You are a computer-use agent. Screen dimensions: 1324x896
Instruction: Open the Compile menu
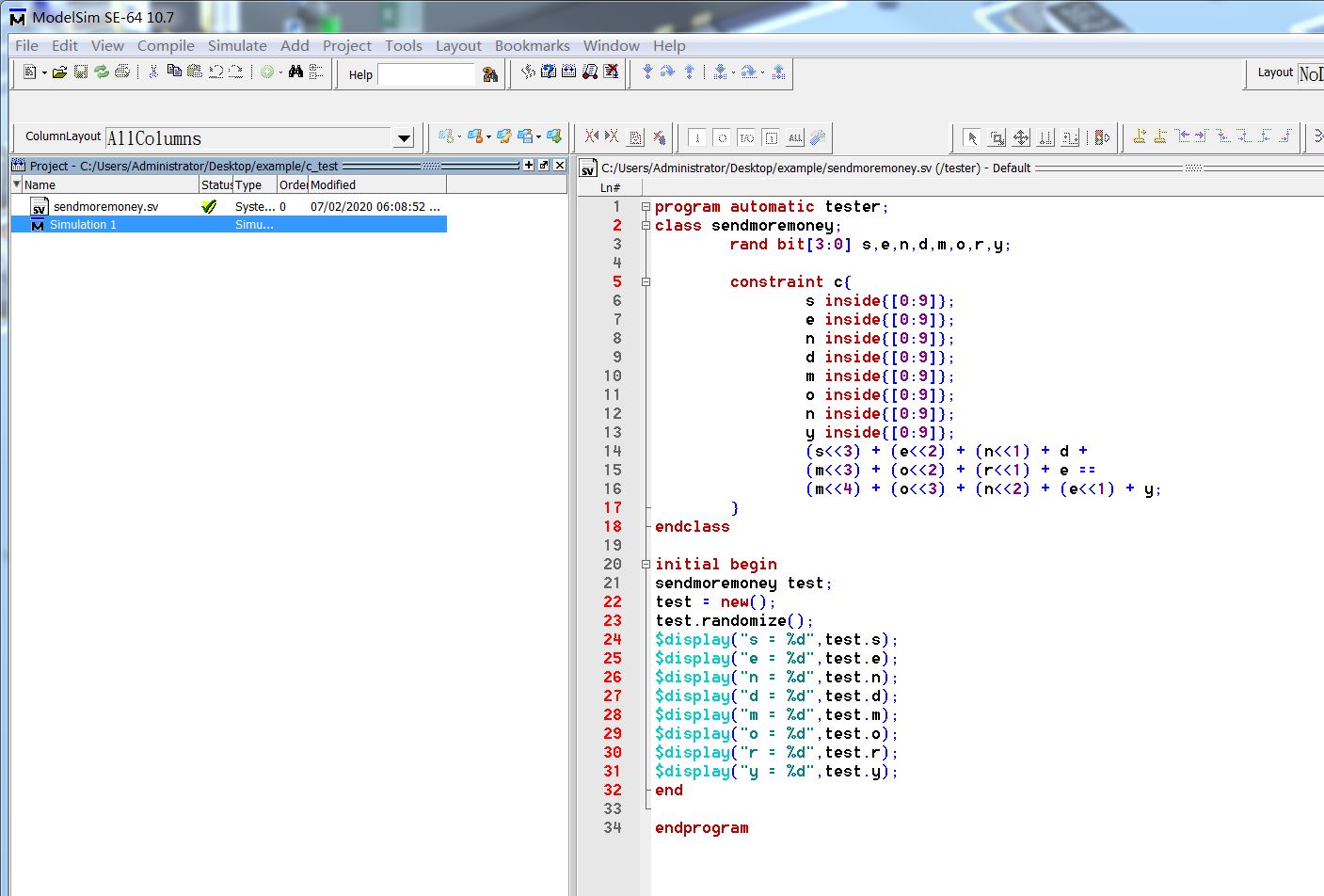pos(166,45)
